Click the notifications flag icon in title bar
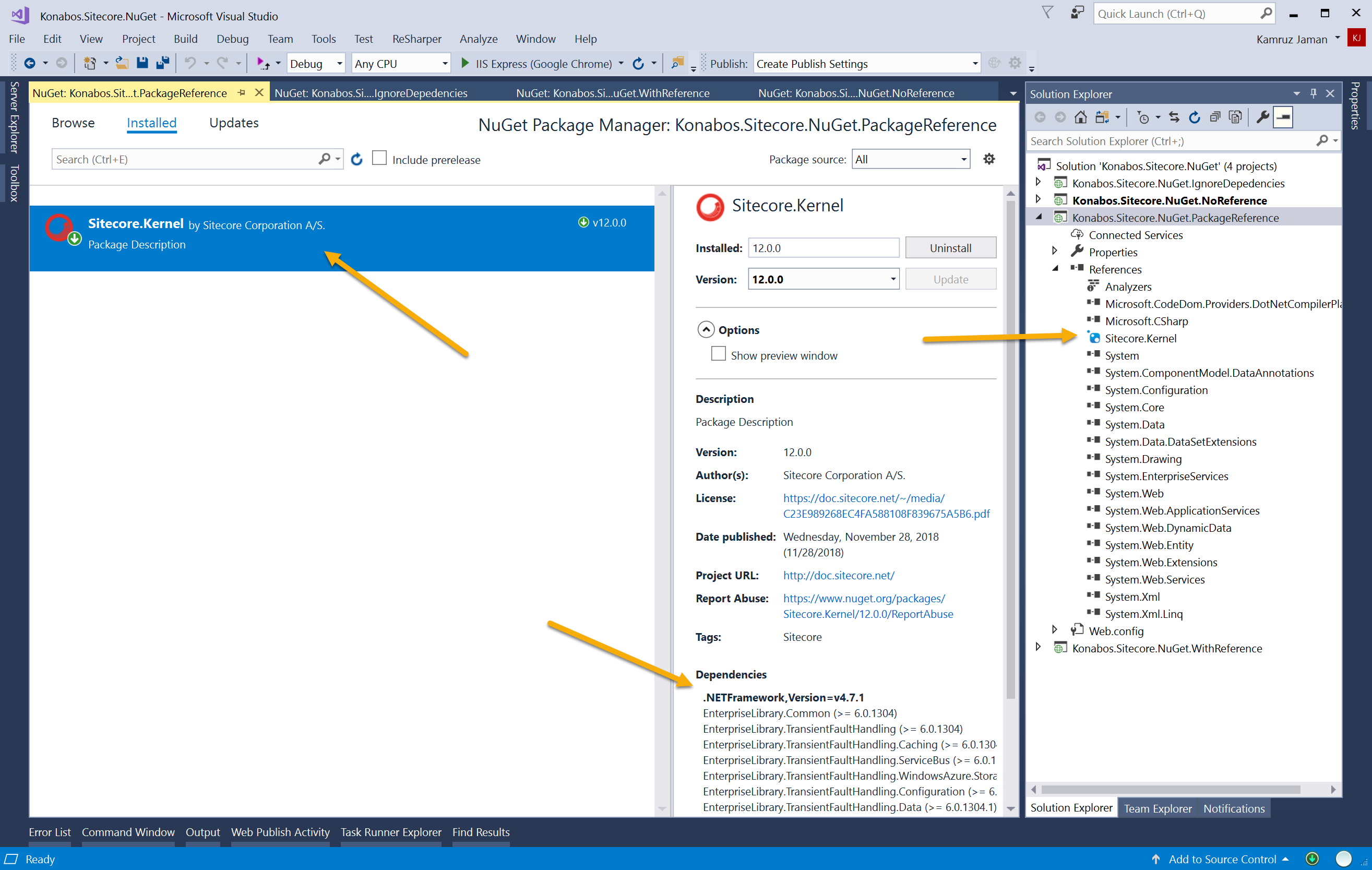The width and height of the screenshot is (1372, 870). tap(1047, 13)
